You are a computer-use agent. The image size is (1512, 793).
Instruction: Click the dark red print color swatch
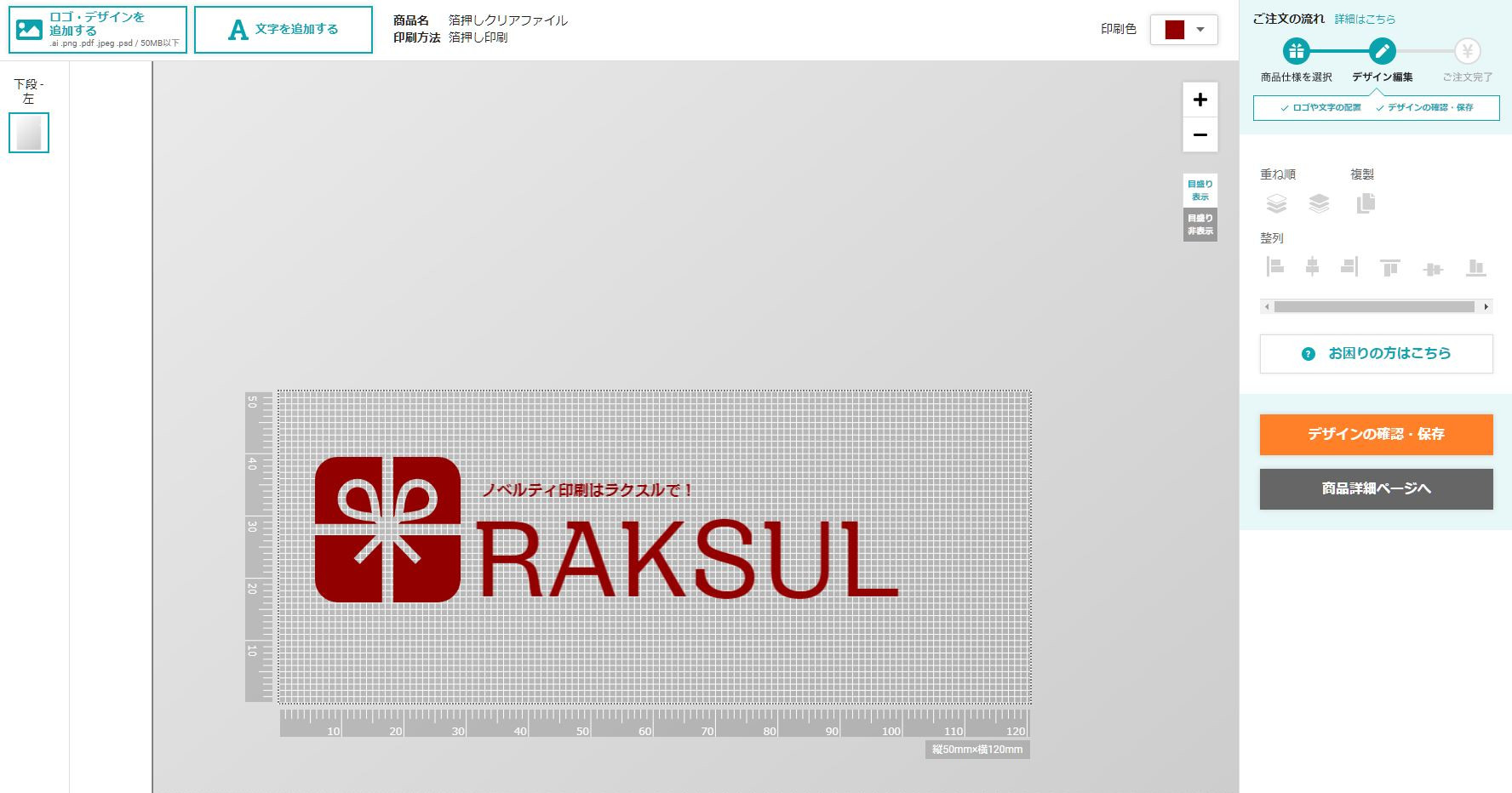(1175, 30)
